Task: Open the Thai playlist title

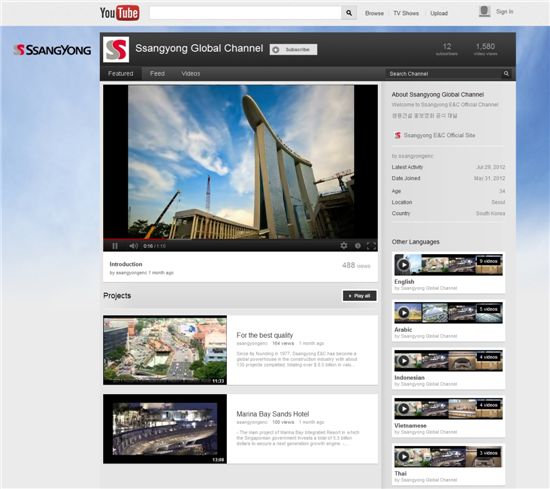Action: click(400, 474)
